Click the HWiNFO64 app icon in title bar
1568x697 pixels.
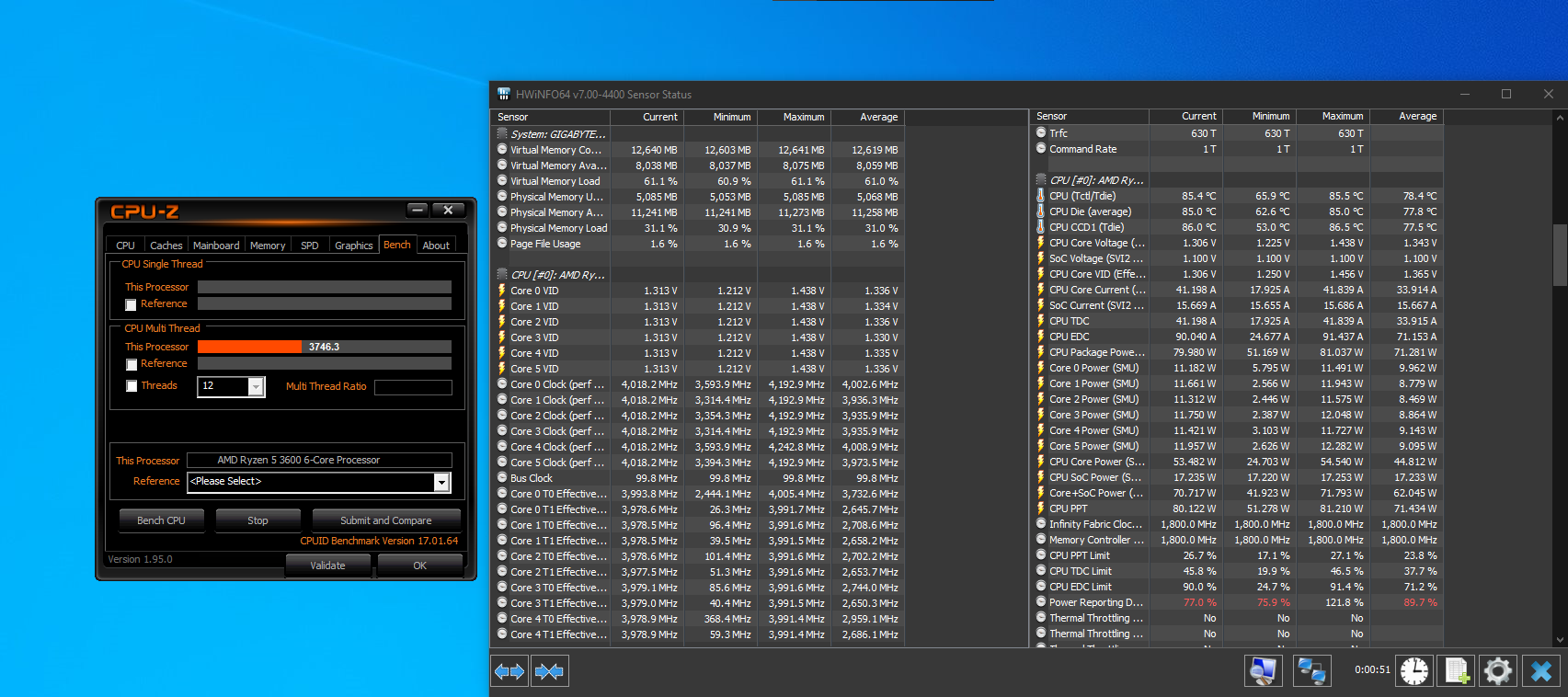point(504,94)
